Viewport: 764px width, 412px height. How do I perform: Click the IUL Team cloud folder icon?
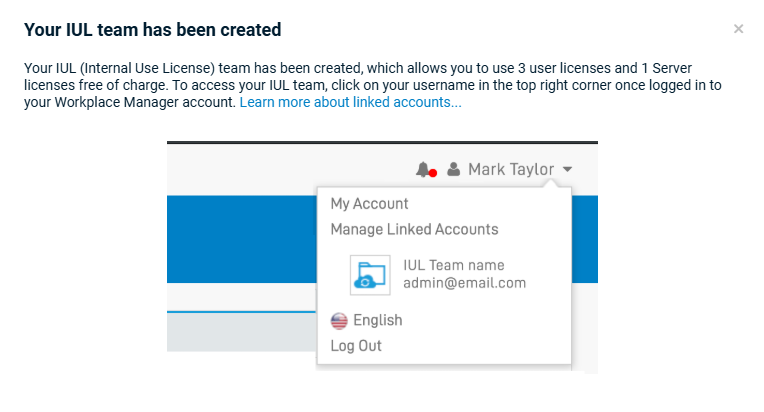tap(370, 275)
